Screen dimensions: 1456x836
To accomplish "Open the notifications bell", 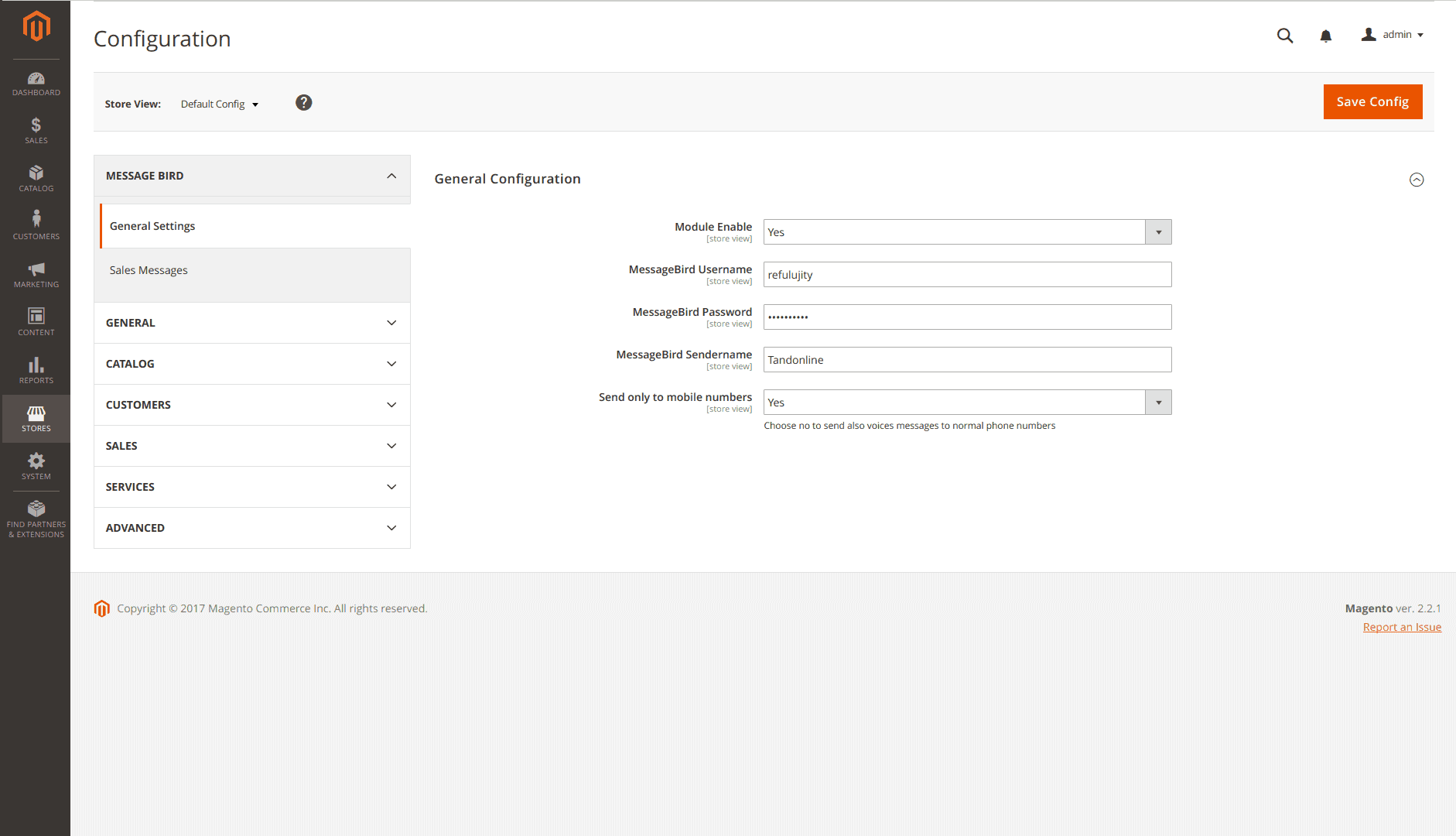I will point(1326,36).
